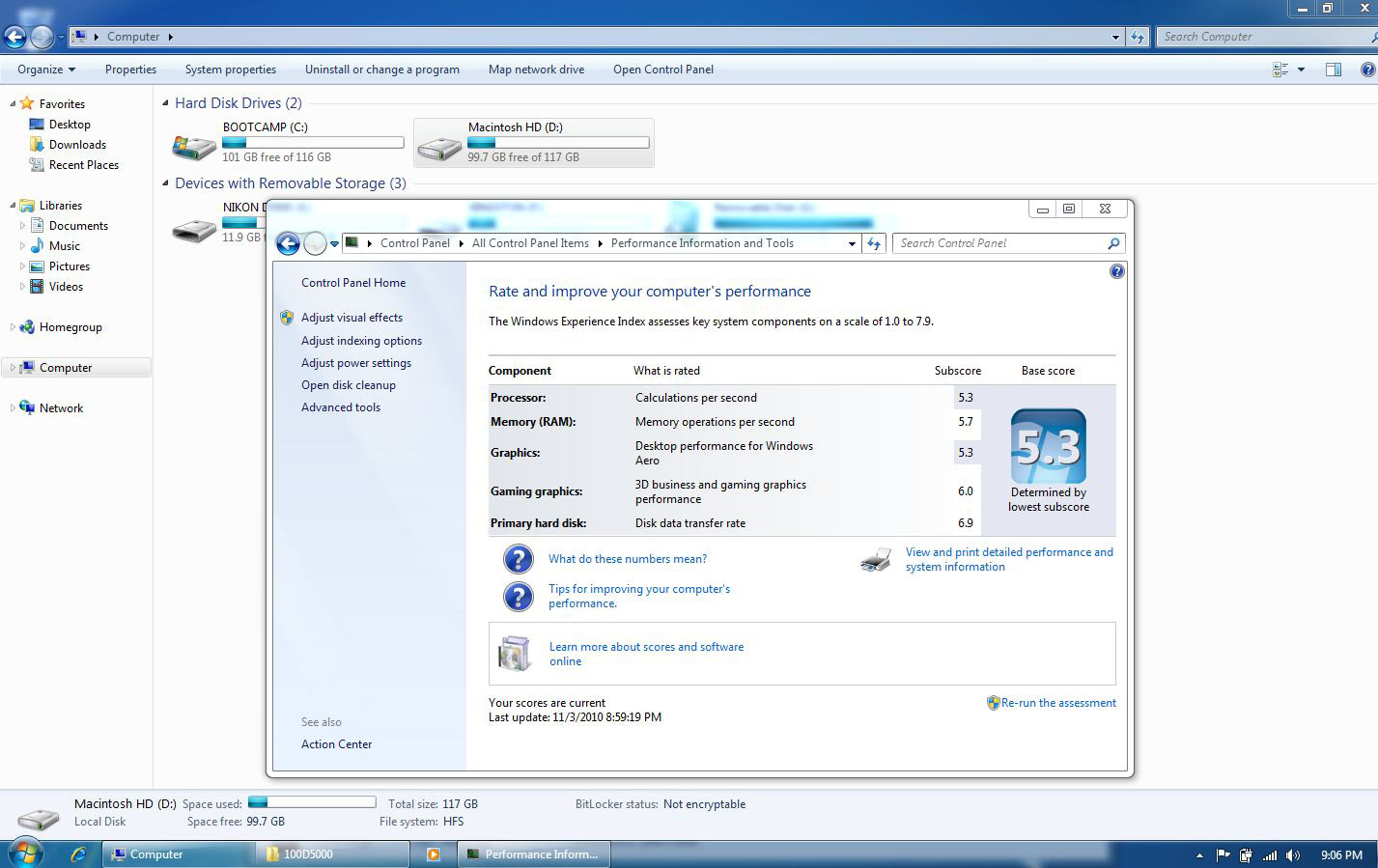Show hidden tray icons arrow
Image resolution: width=1378 pixels, height=868 pixels.
pos(1199,854)
